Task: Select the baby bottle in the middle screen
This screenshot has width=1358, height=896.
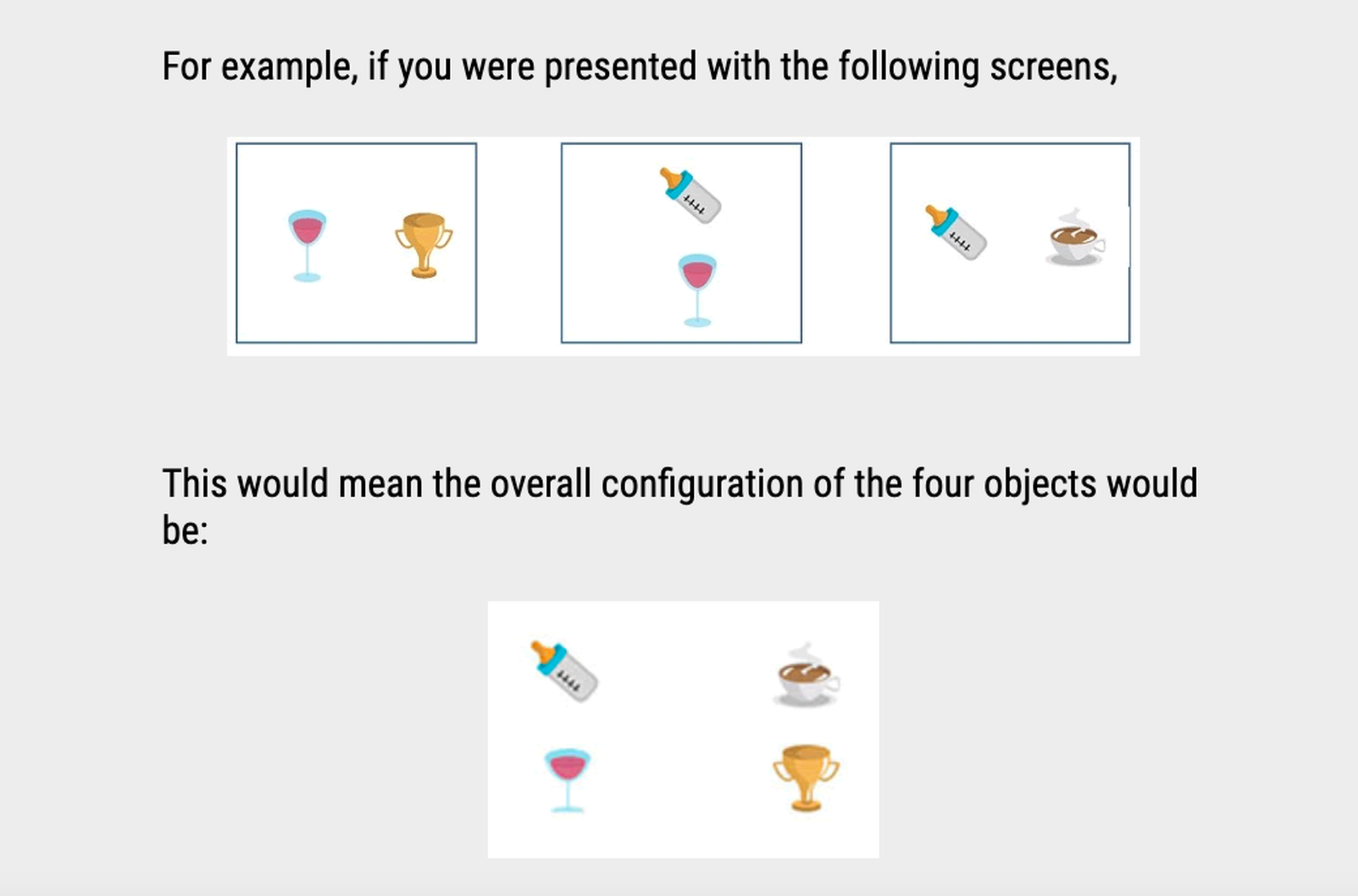Action: [x=690, y=195]
